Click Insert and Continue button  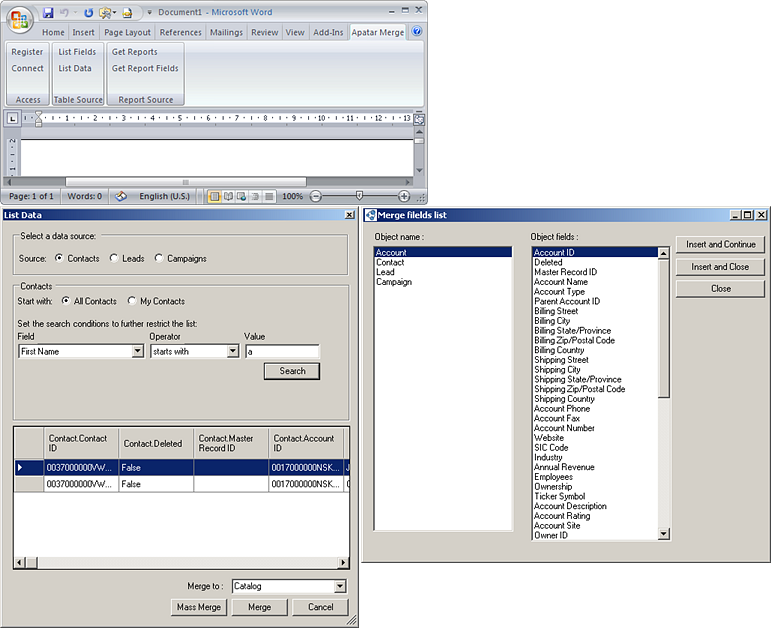coord(720,245)
